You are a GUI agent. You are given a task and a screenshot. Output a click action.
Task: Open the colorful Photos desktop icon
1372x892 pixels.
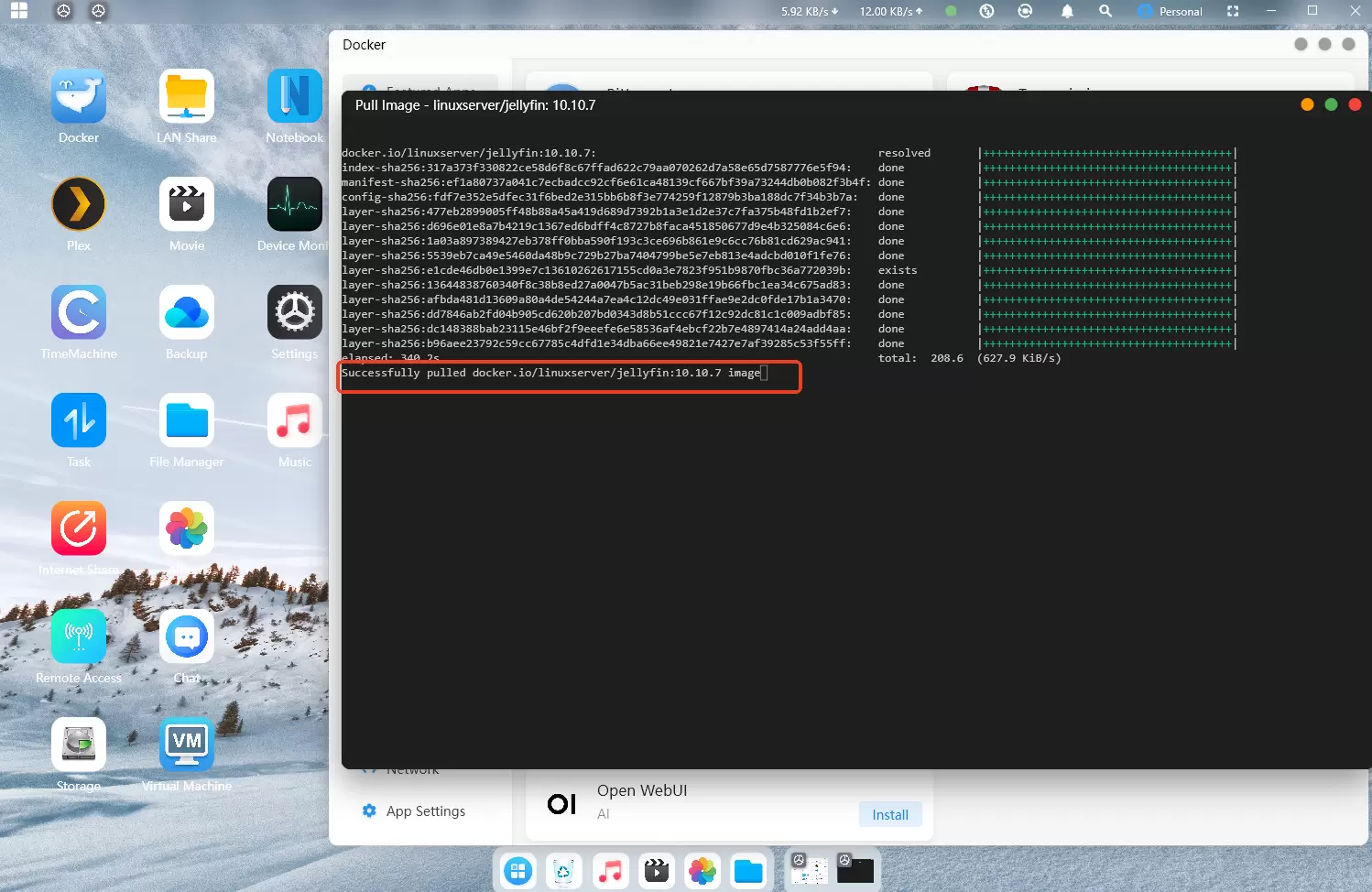click(187, 528)
